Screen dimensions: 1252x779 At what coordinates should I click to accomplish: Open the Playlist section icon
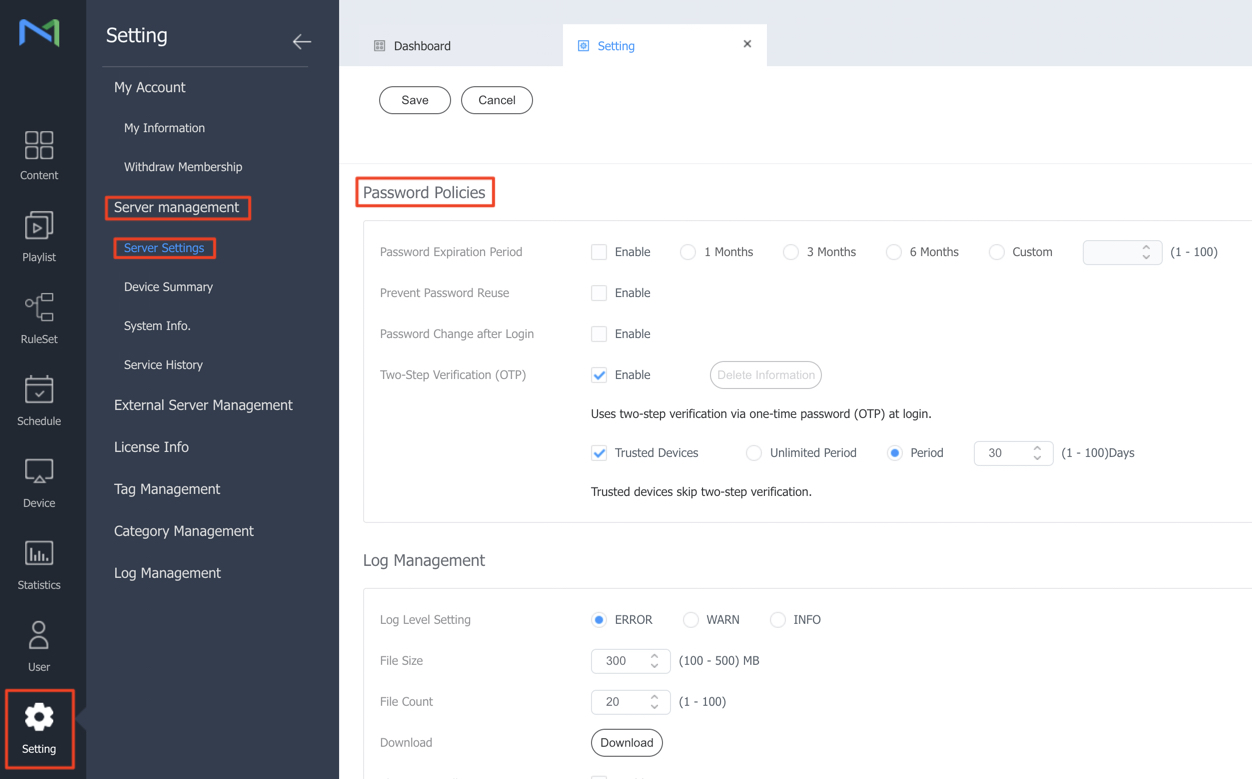click(x=39, y=226)
